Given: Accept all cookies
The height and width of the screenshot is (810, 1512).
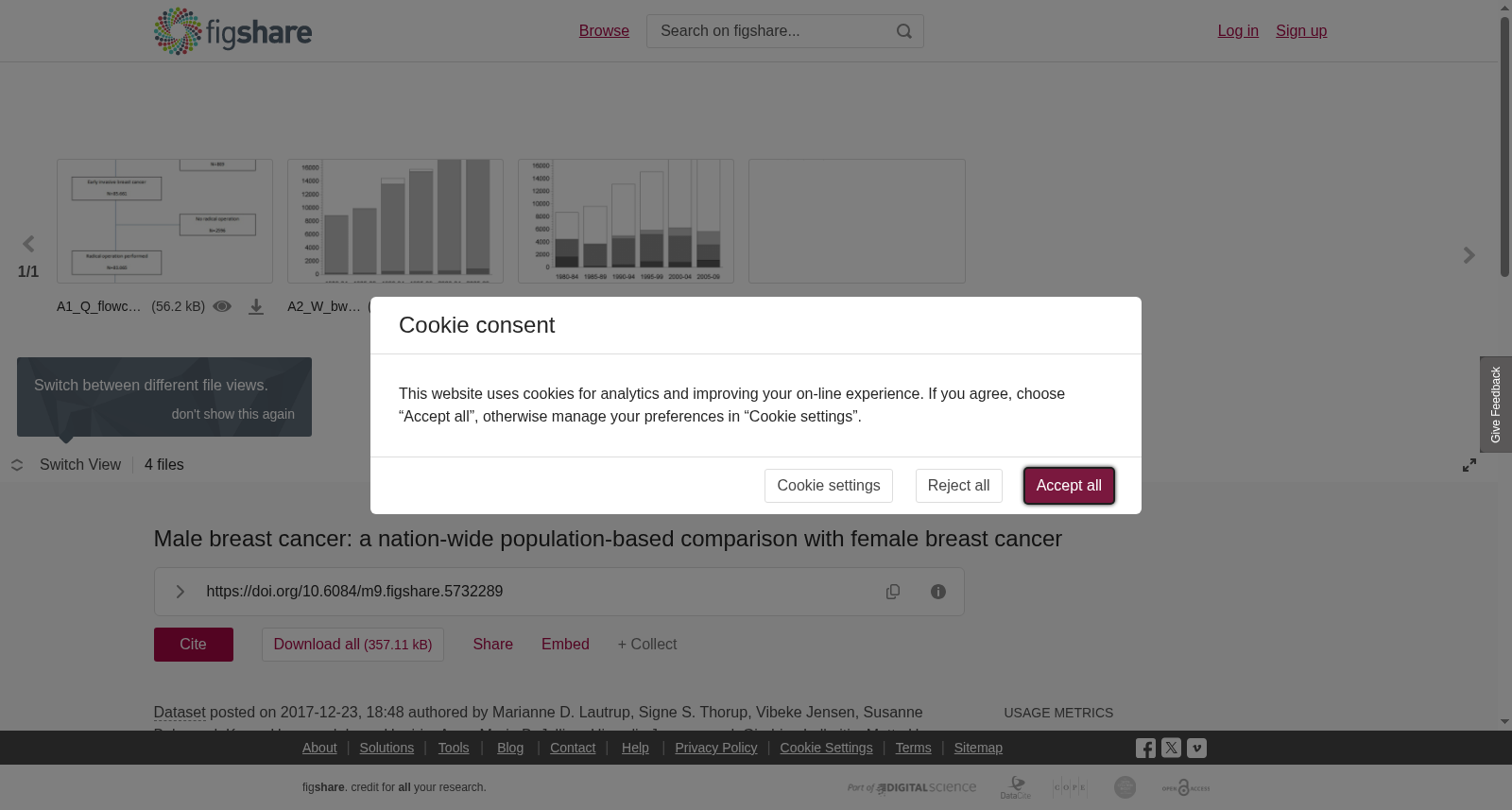Looking at the screenshot, I should 1069,486.
